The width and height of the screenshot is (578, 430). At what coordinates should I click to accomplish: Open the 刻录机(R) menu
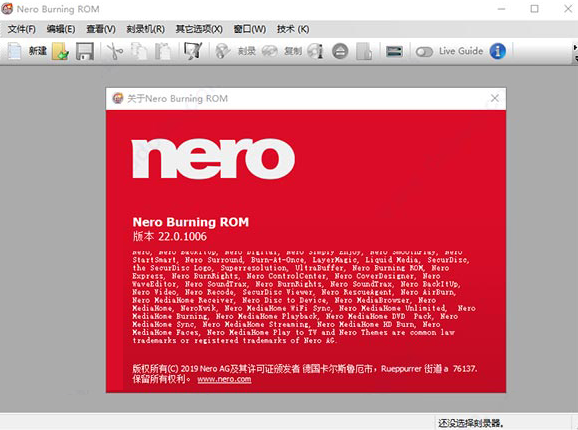(146, 29)
